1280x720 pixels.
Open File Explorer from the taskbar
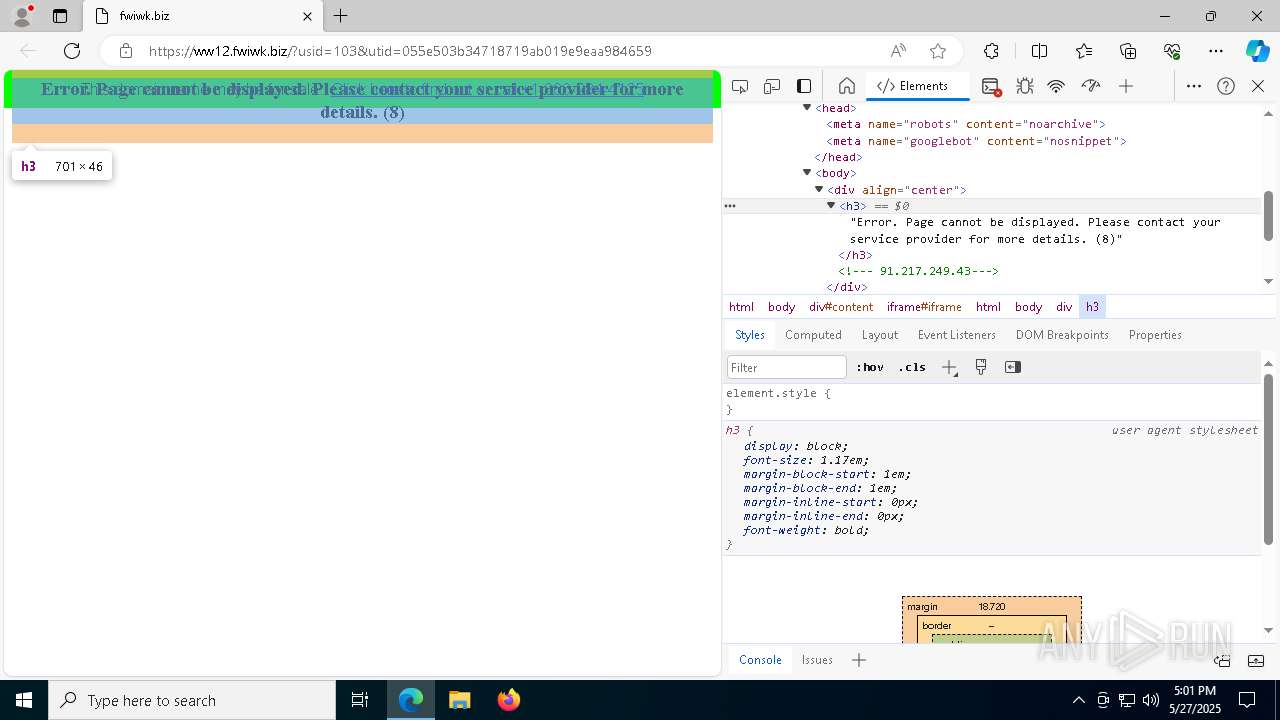coord(459,700)
